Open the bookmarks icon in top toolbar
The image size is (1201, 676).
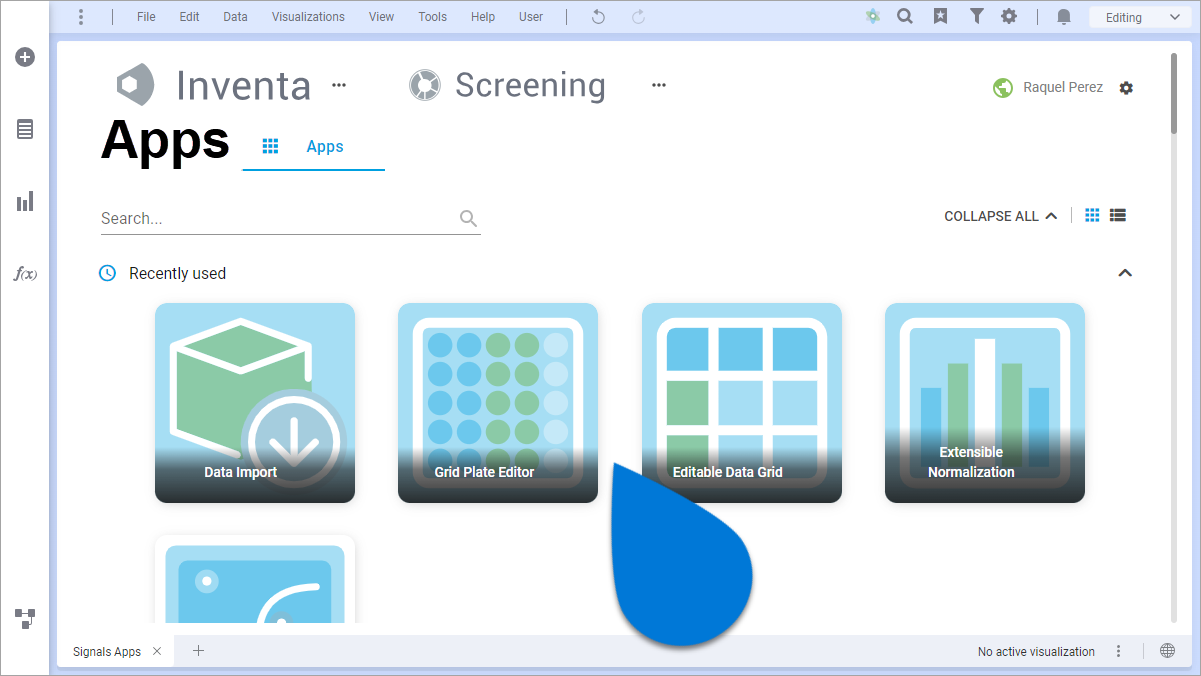pyautogui.click(x=940, y=17)
